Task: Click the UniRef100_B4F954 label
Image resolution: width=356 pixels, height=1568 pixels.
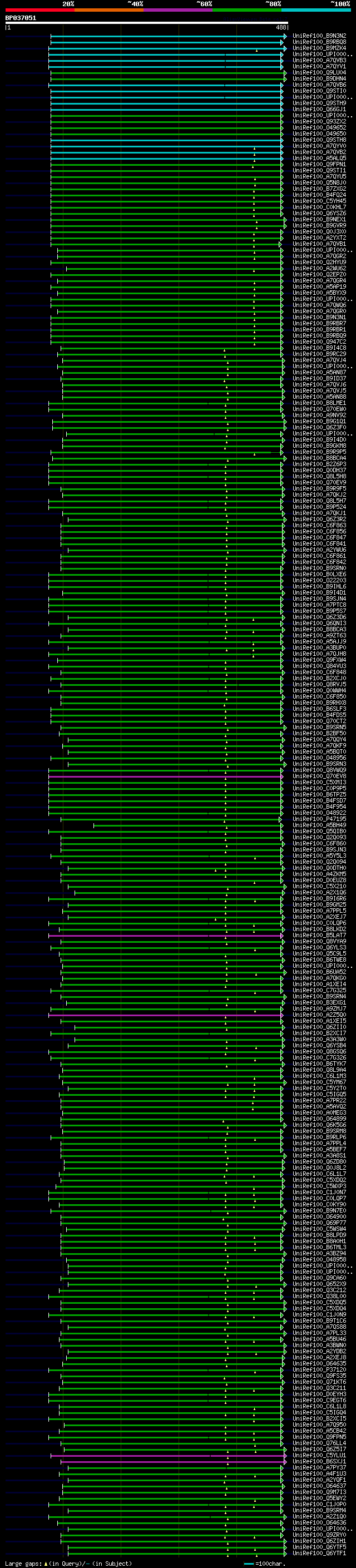Action: 319,807
